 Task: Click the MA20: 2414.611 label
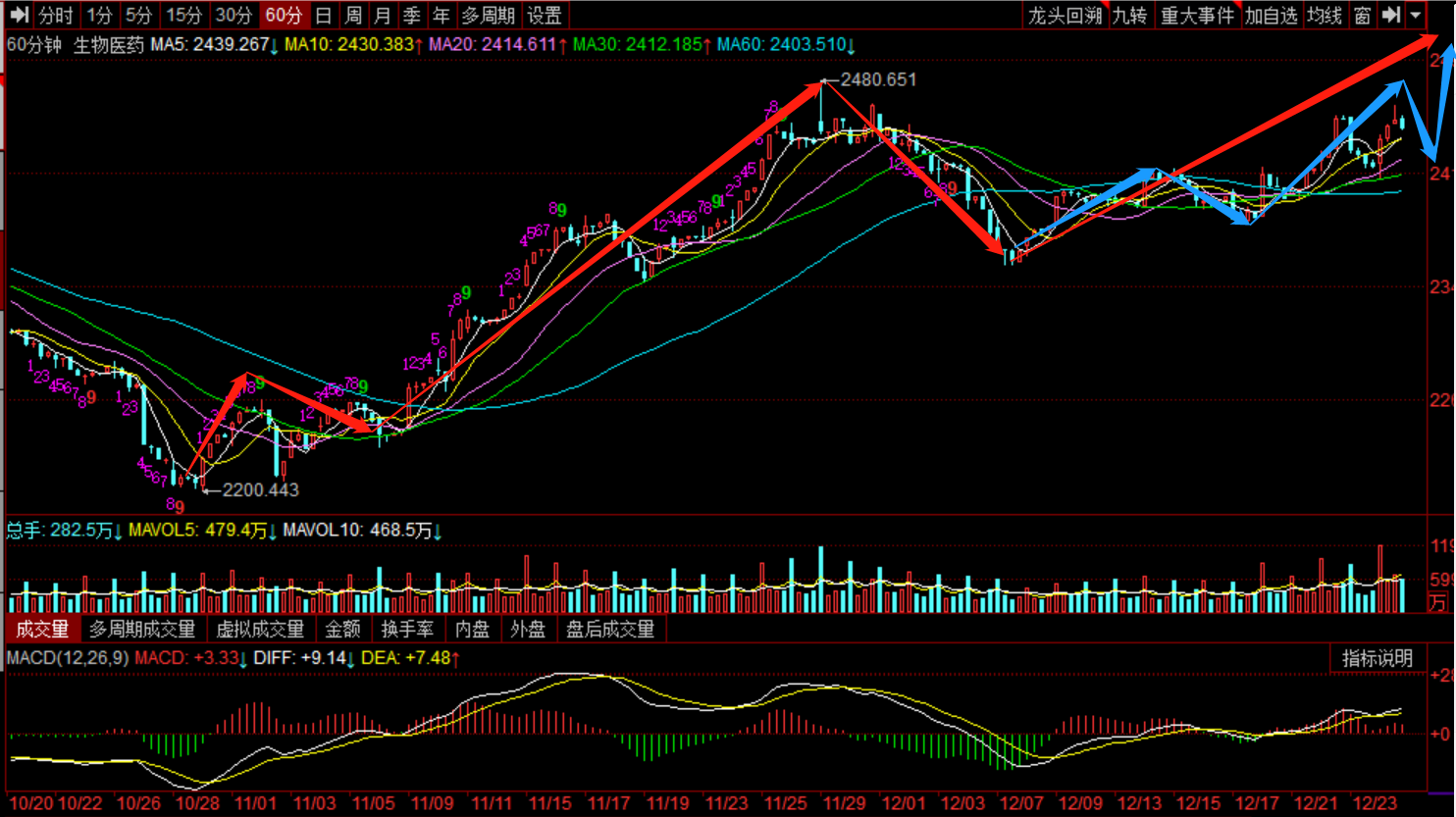497,44
